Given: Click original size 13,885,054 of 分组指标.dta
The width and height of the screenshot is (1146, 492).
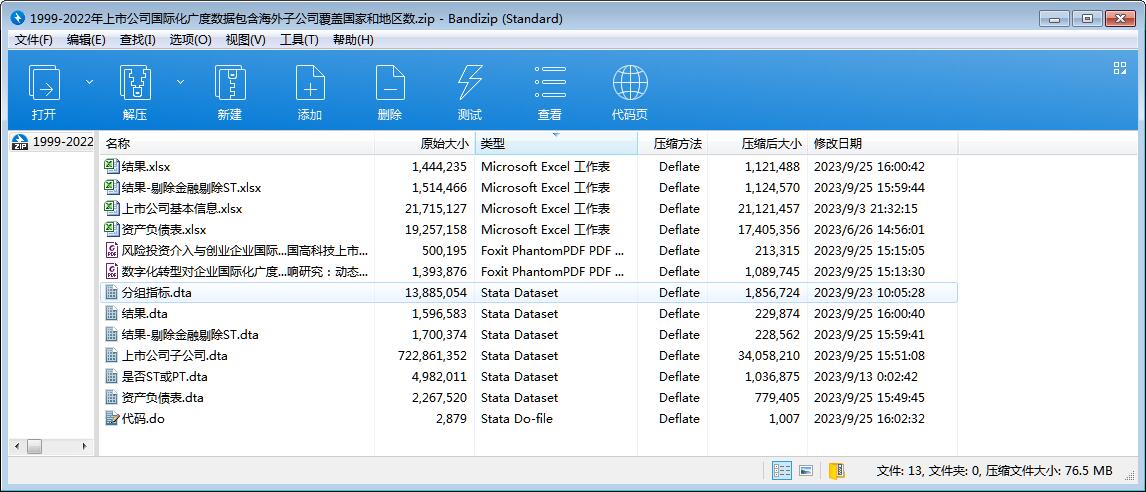Looking at the screenshot, I should 436,292.
